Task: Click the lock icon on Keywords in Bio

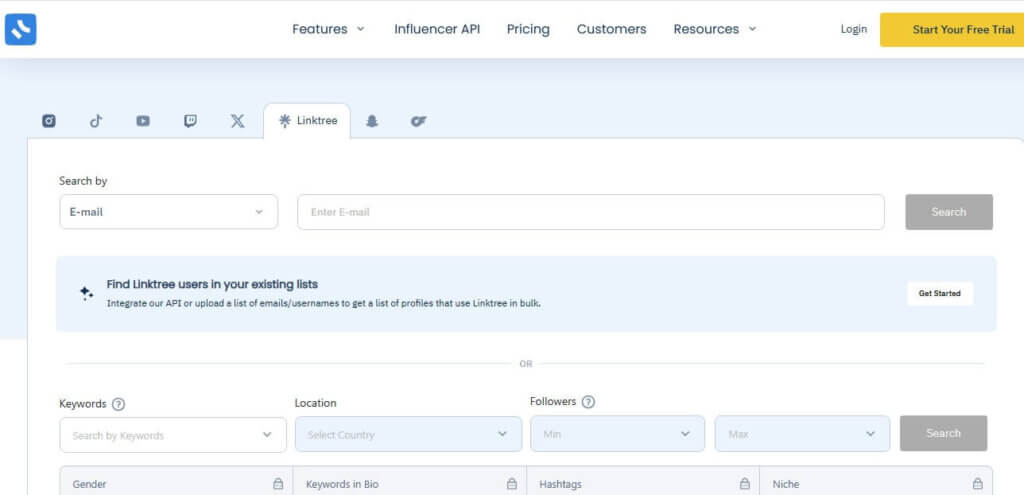Action: click(x=512, y=484)
